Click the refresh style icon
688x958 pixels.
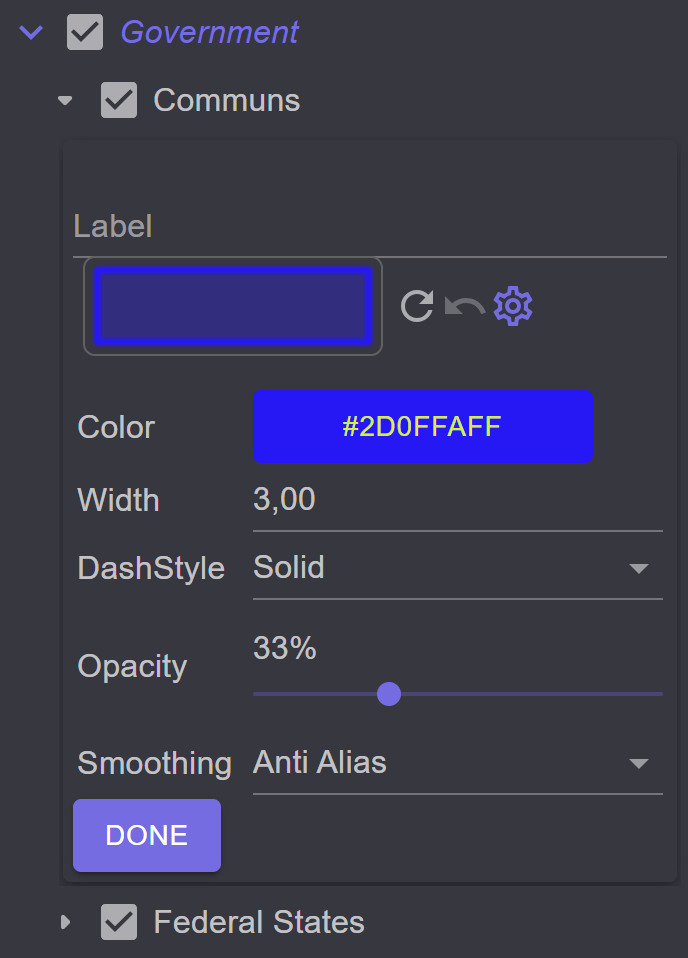pos(417,305)
